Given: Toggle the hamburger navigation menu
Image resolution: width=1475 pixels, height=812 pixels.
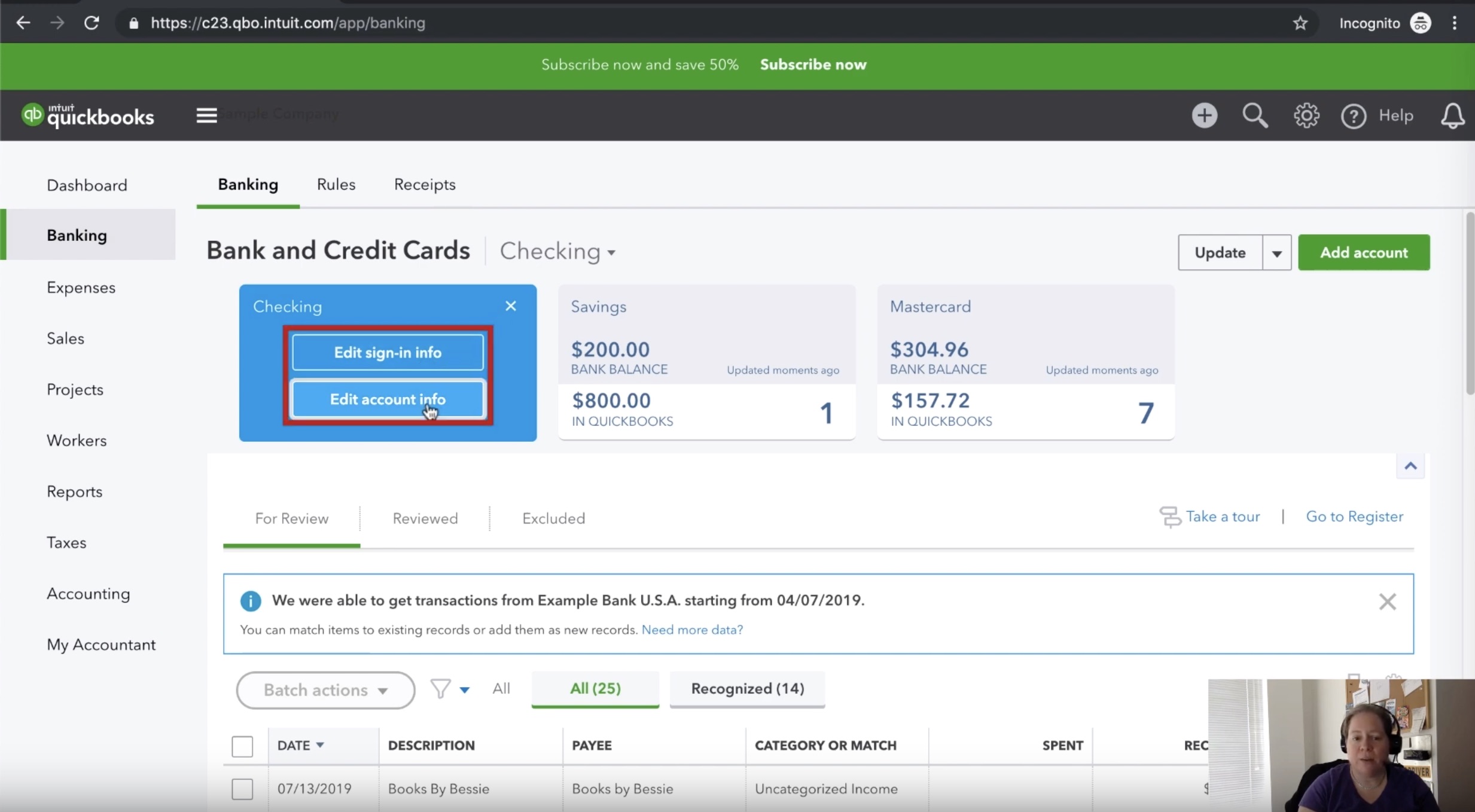Looking at the screenshot, I should tap(206, 115).
